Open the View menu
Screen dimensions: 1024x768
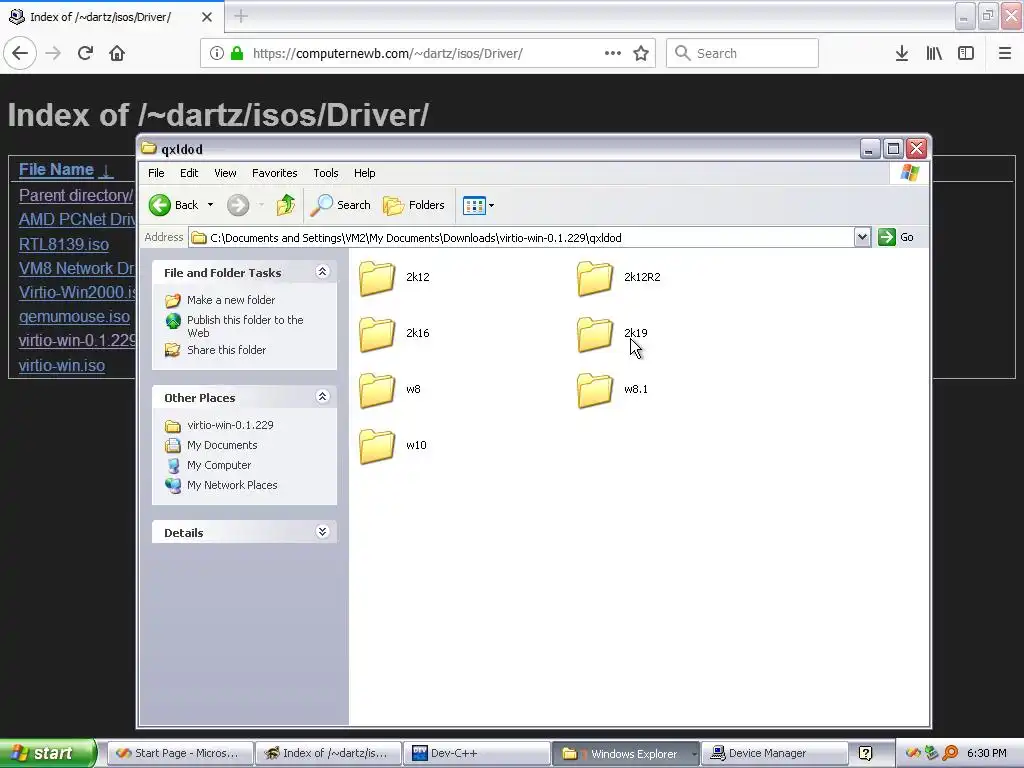tap(225, 173)
